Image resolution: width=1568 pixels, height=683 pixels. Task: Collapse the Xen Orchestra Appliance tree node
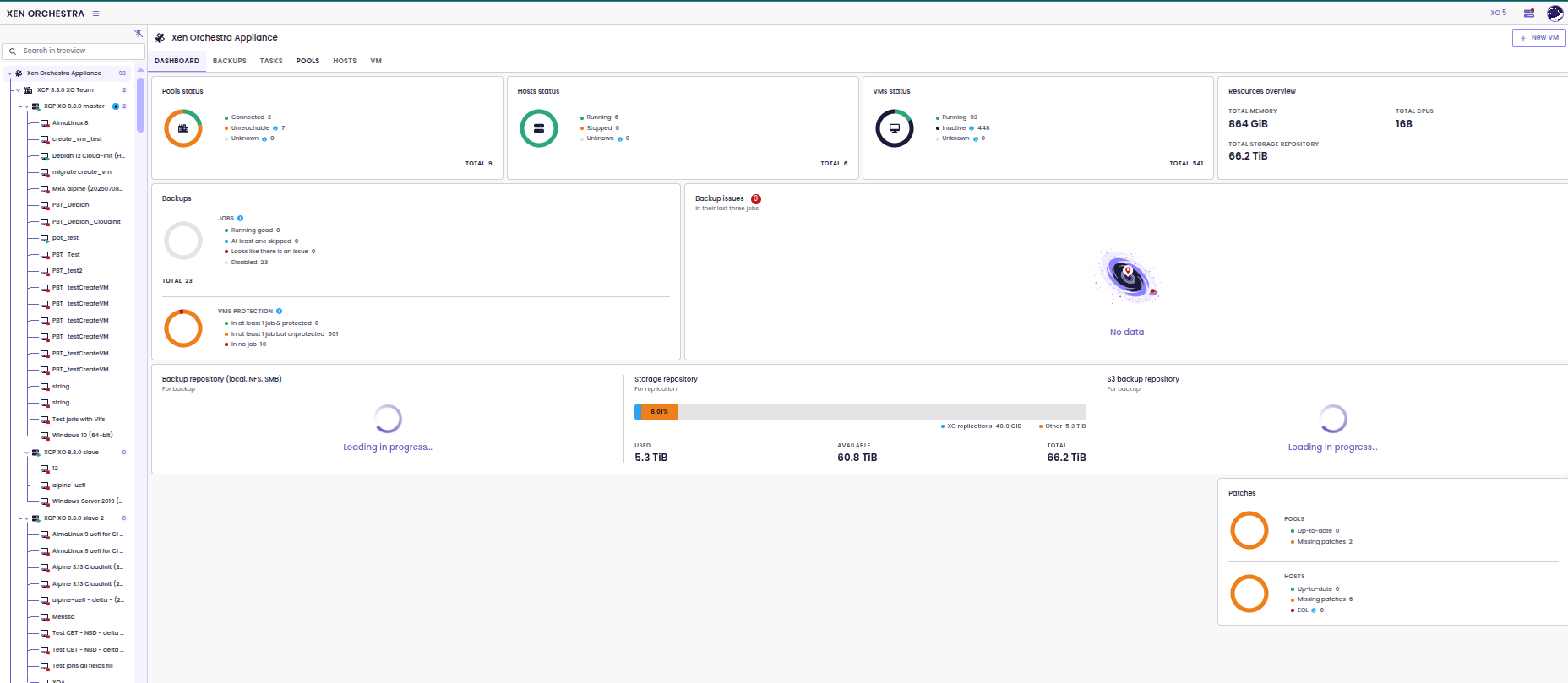pos(10,73)
